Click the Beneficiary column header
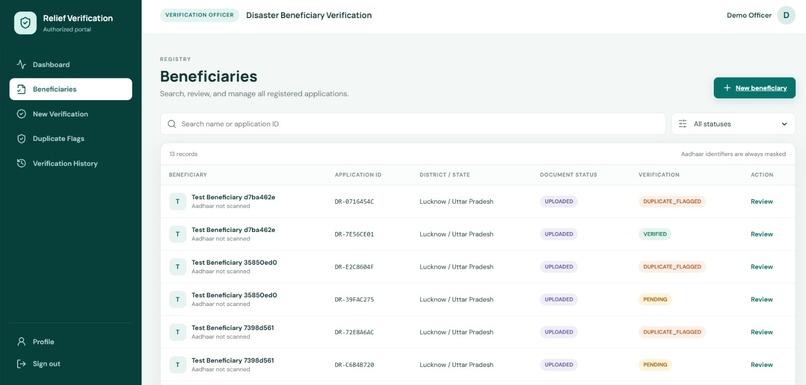The width and height of the screenshot is (806, 385). 188,175
